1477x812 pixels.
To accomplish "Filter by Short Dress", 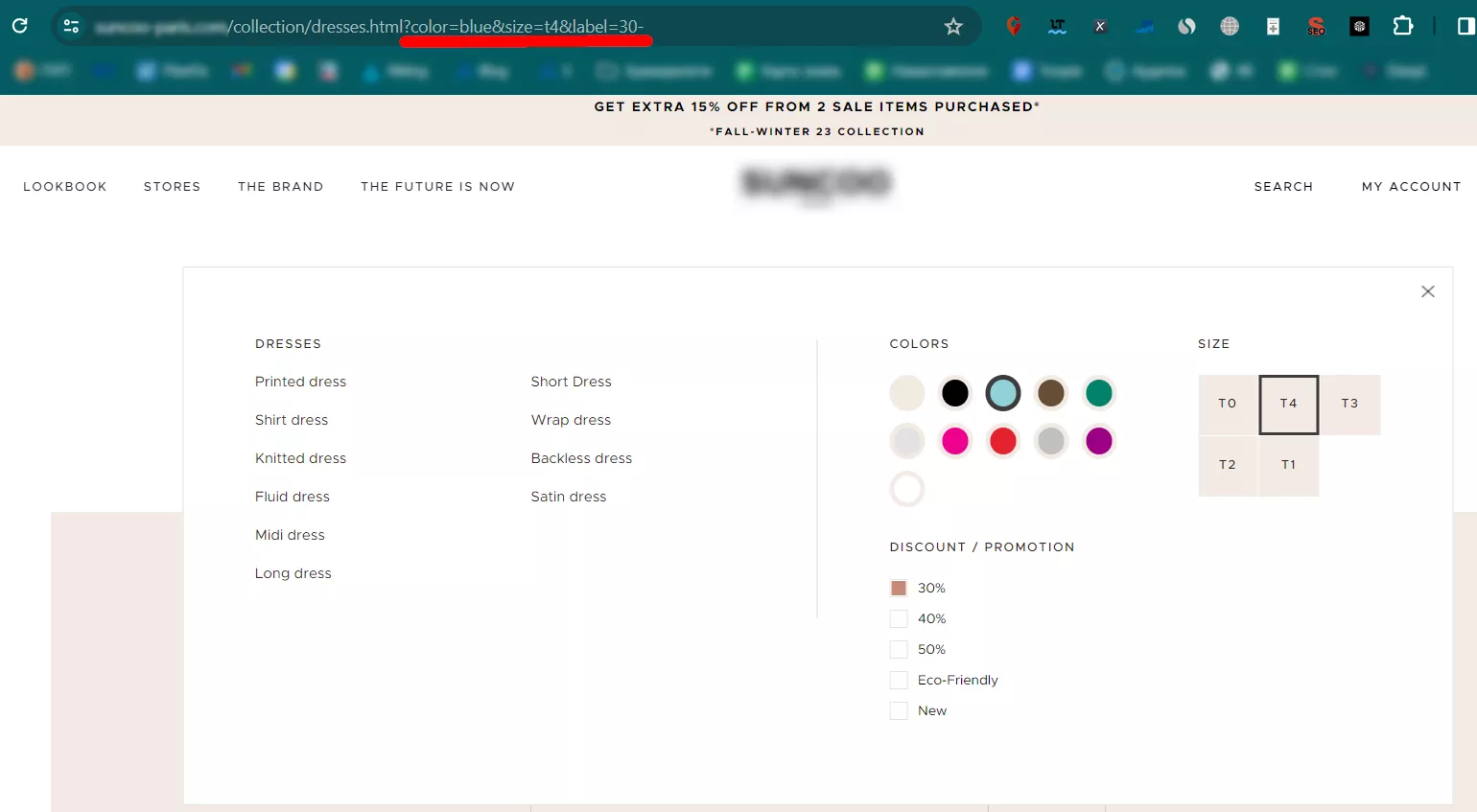I will pyautogui.click(x=571, y=382).
